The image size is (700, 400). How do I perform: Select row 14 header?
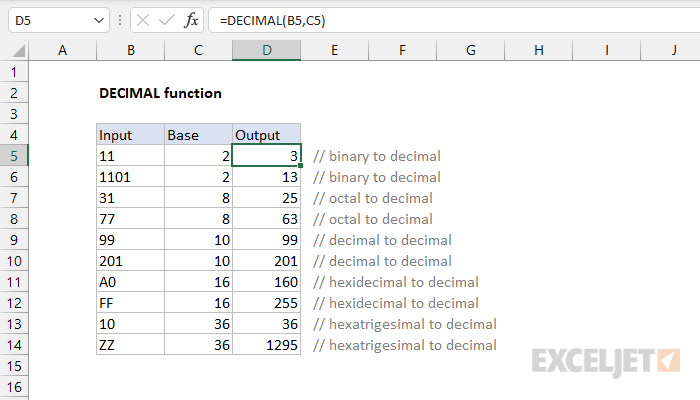coord(14,345)
